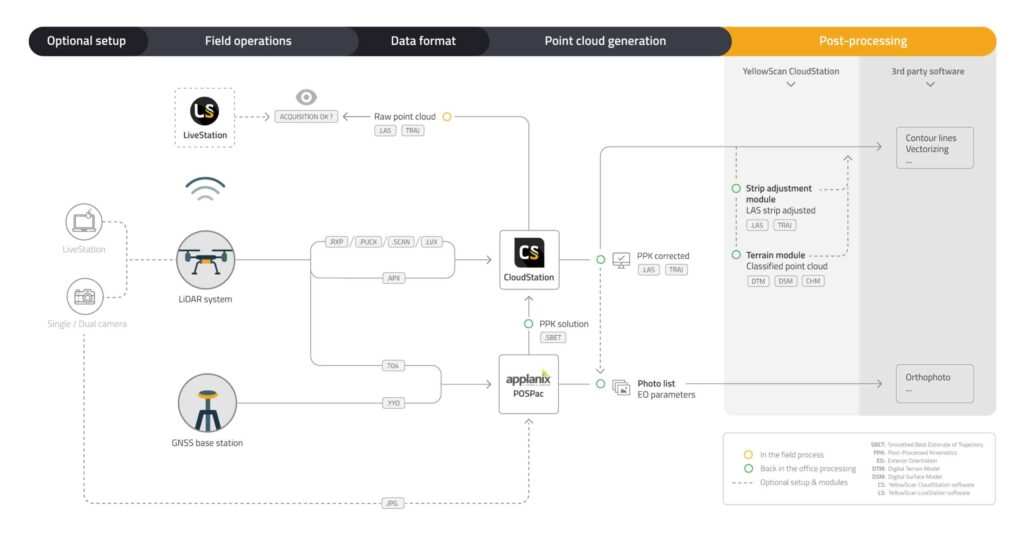Open the applanix POSPac box

528,385
